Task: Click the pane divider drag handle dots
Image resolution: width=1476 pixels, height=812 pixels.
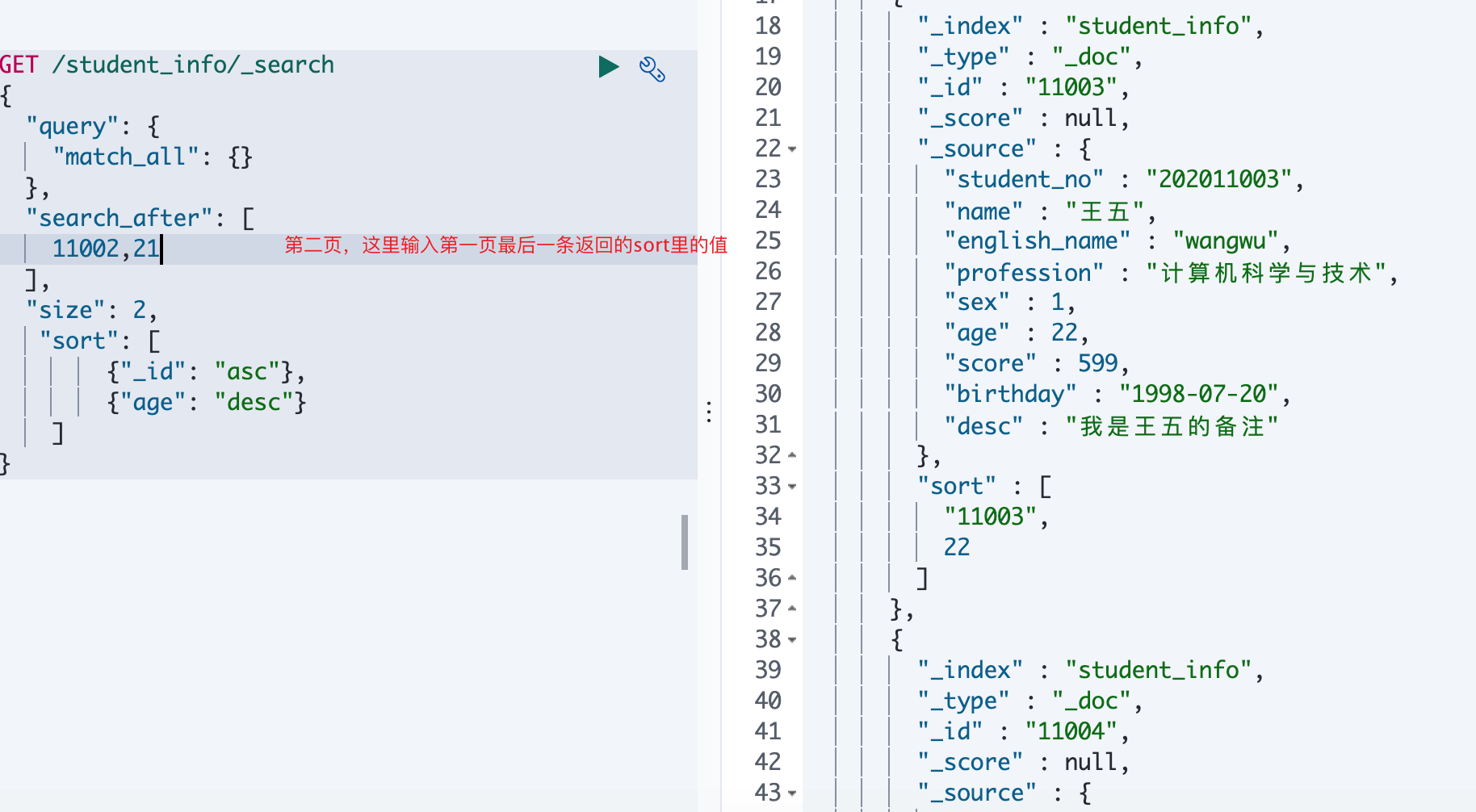Action: (709, 412)
